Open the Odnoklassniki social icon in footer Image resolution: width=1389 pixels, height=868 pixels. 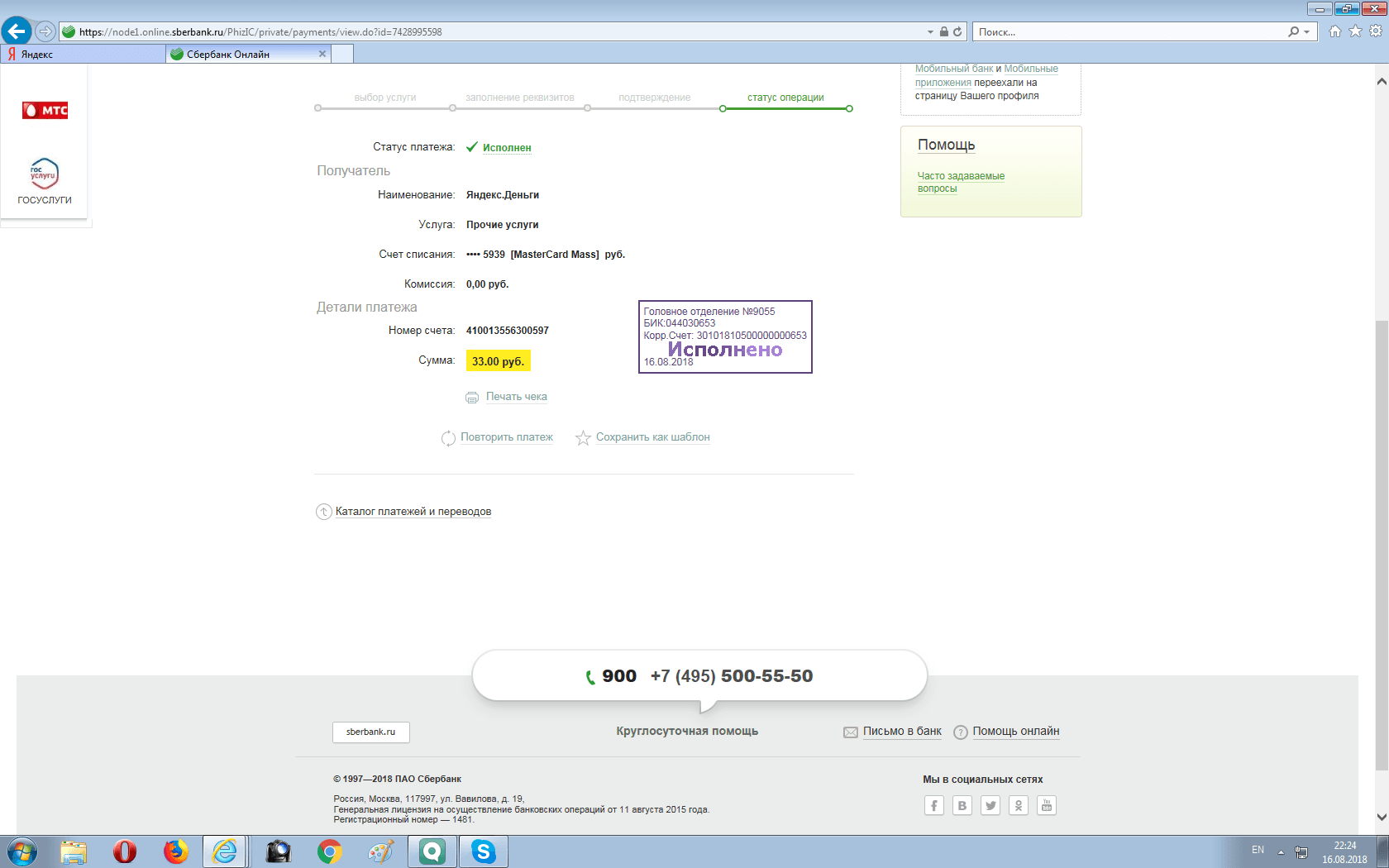pos(1019,805)
